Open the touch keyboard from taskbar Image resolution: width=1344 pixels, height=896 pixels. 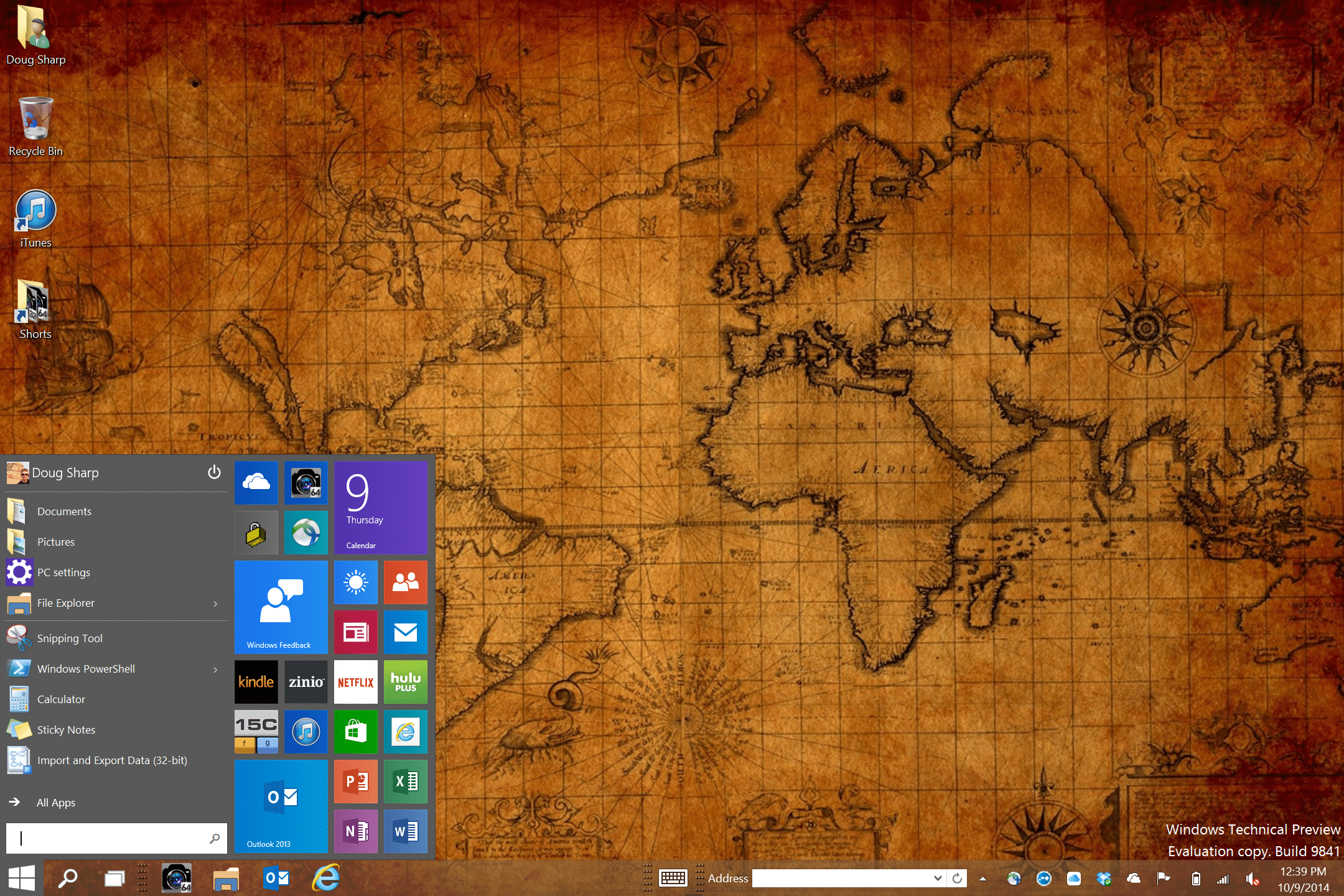tap(673, 878)
